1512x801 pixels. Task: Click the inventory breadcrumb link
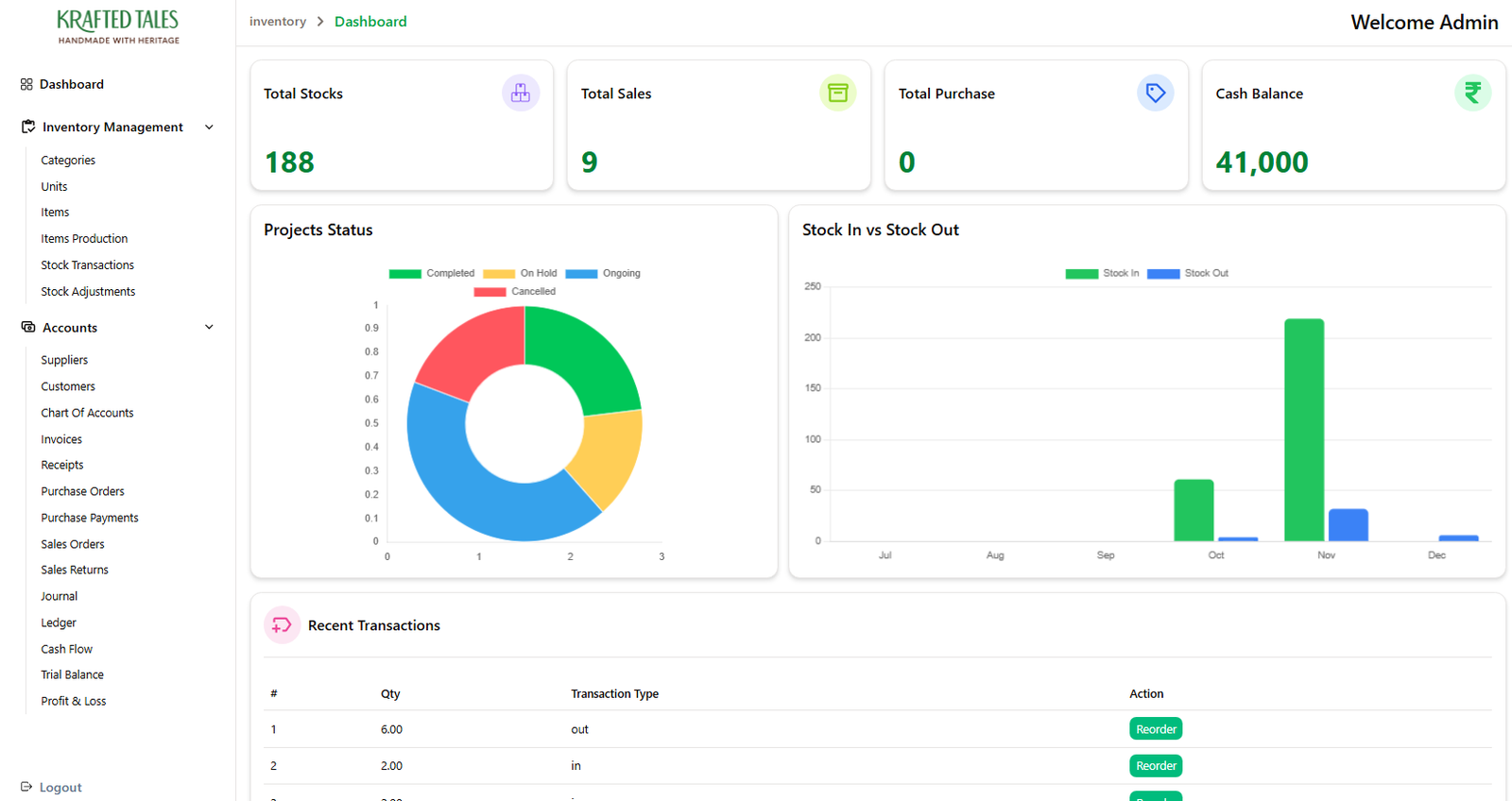[x=278, y=22]
